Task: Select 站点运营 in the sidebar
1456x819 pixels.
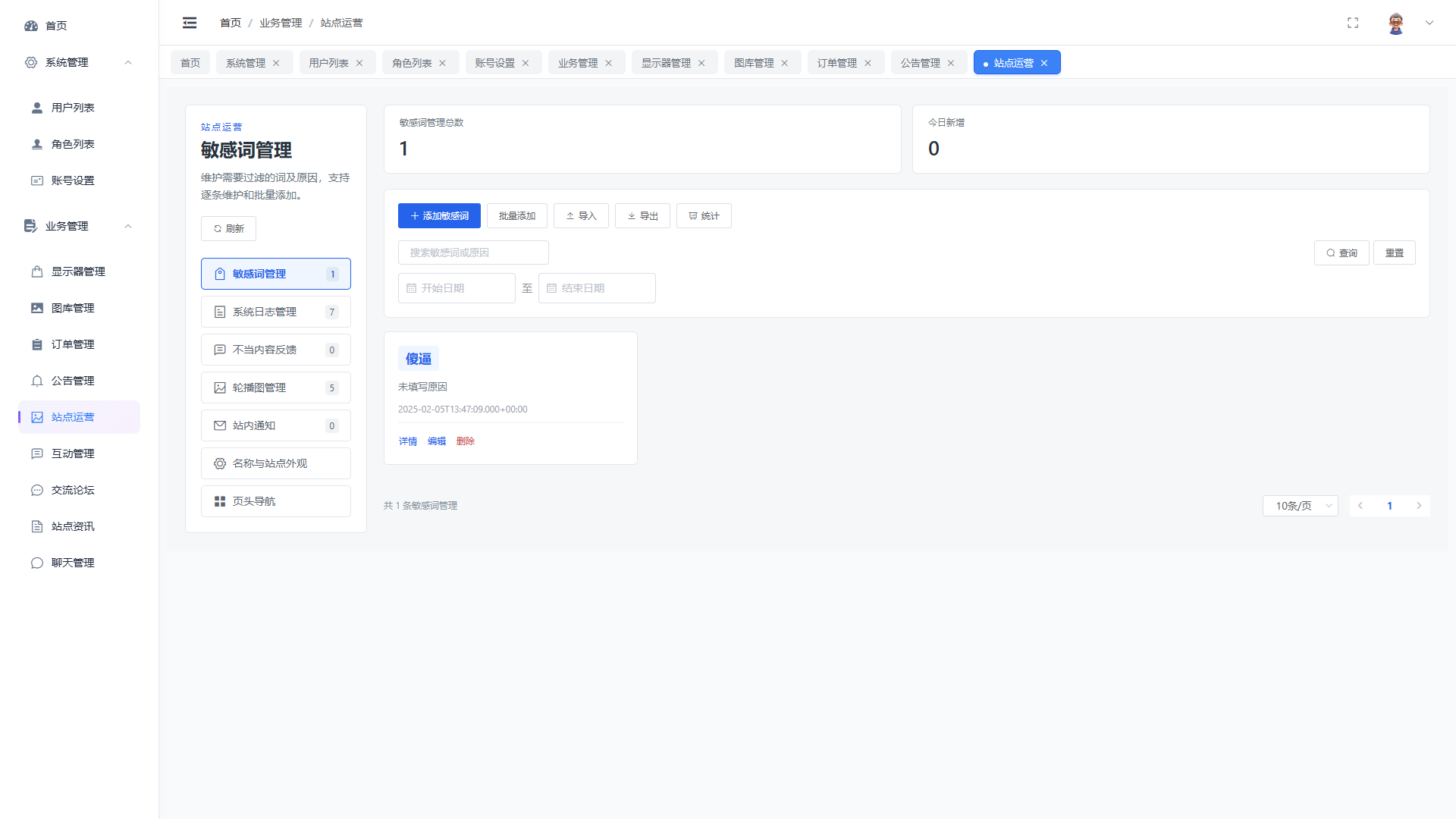Action: [x=80, y=417]
